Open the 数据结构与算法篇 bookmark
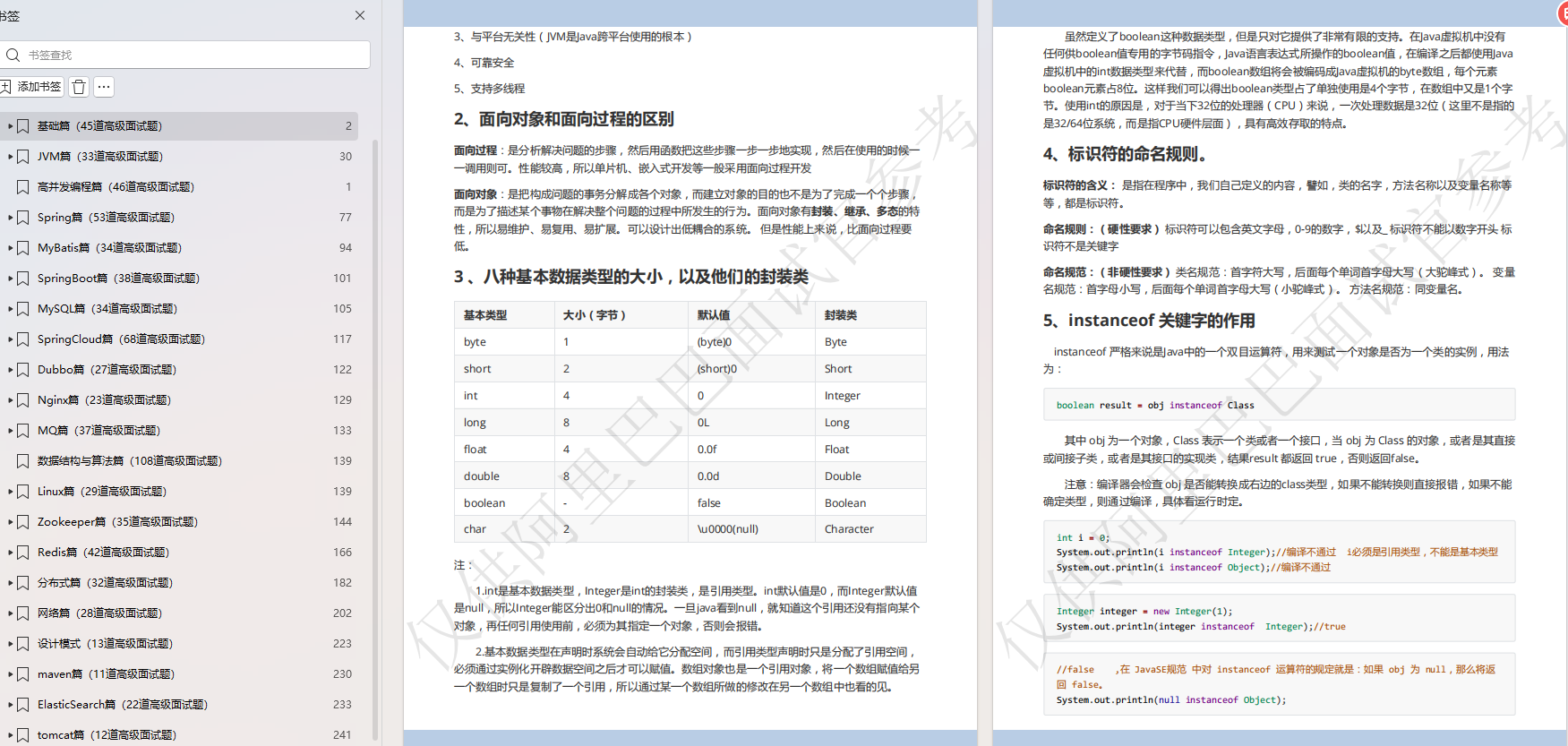 tap(130, 461)
